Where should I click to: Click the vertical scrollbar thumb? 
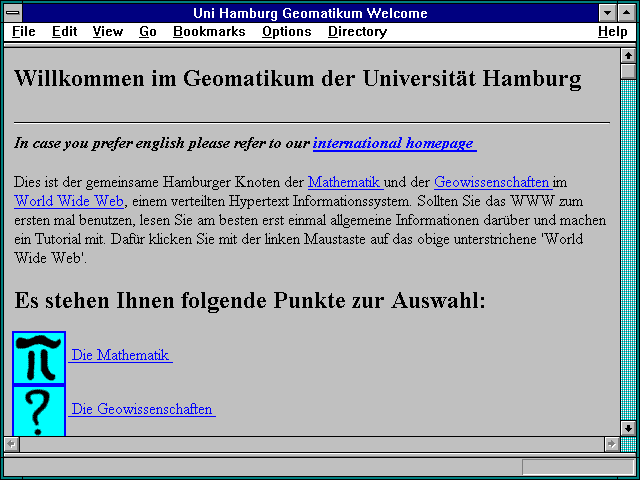point(628,71)
